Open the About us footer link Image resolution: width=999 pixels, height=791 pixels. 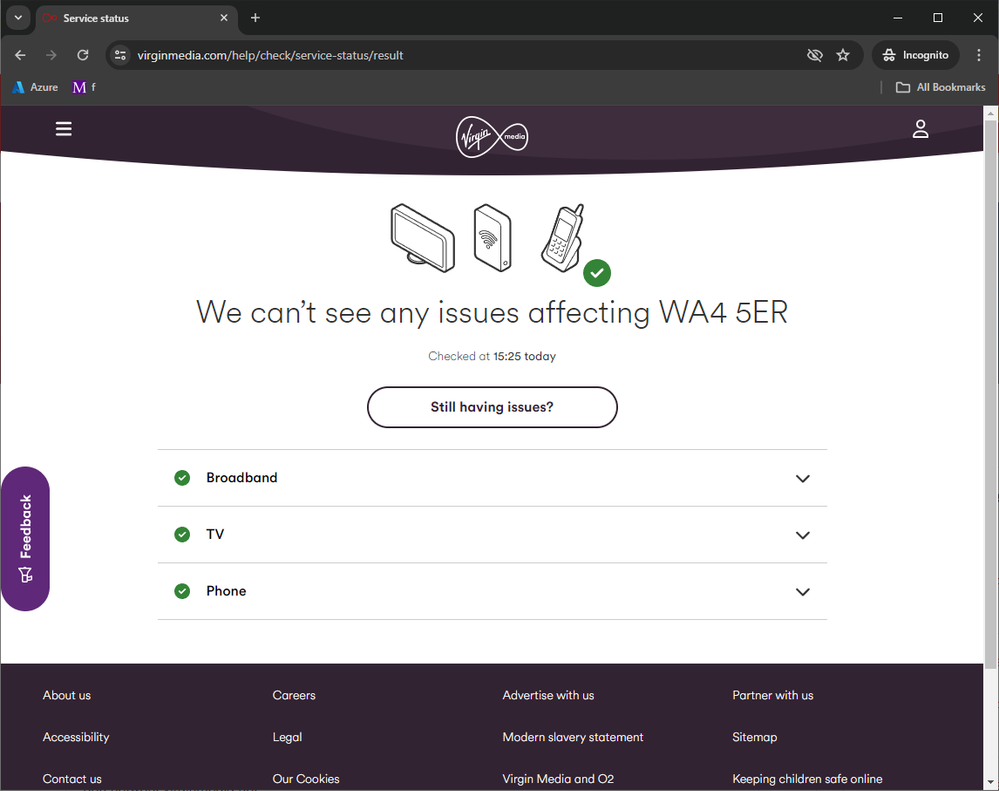(67, 695)
